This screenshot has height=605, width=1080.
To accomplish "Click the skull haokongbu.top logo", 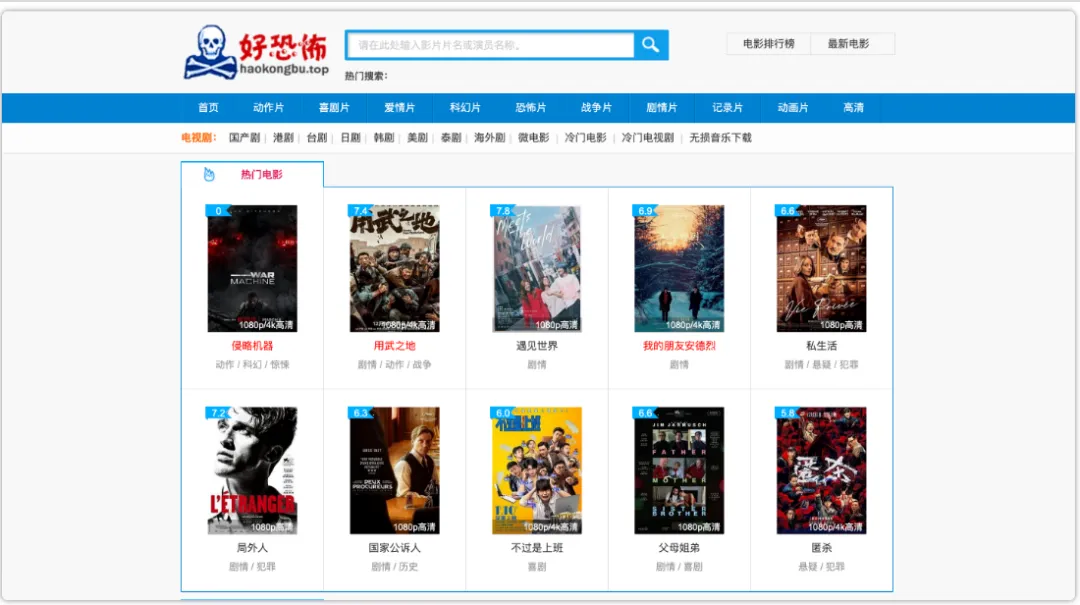I will click(x=256, y=52).
